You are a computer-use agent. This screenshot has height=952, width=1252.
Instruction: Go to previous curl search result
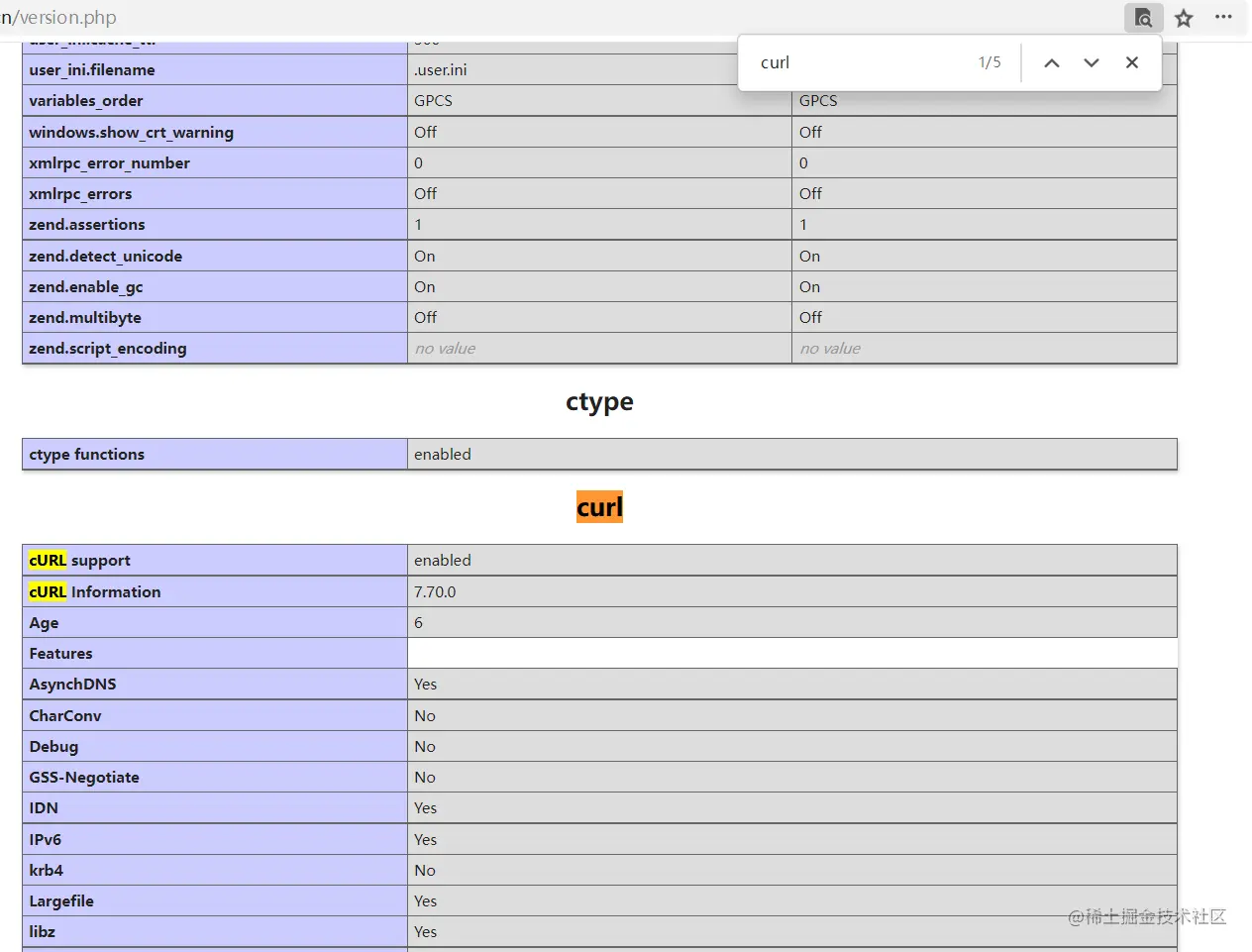tap(1052, 62)
